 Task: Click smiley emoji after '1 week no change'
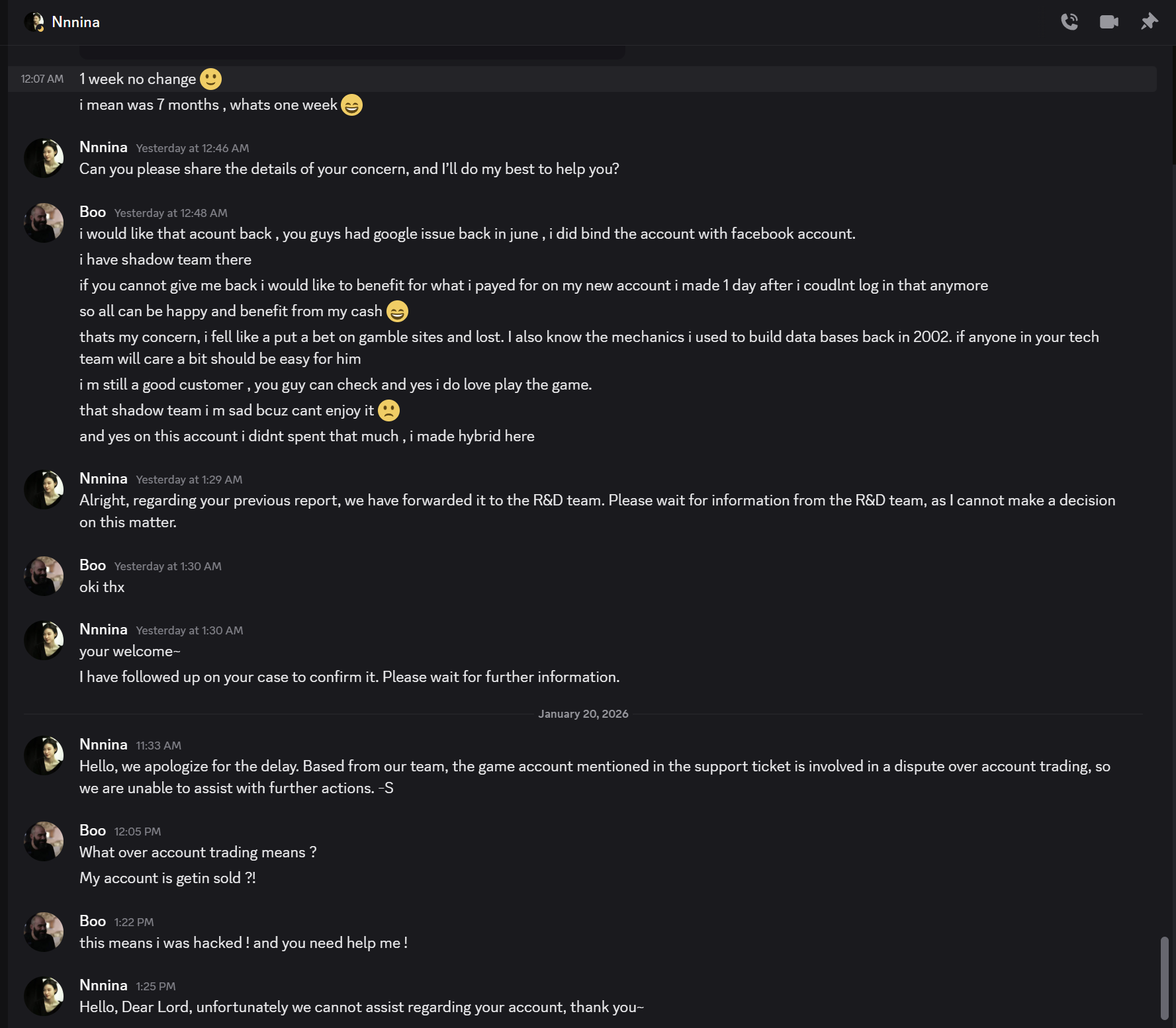click(x=210, y=79)
